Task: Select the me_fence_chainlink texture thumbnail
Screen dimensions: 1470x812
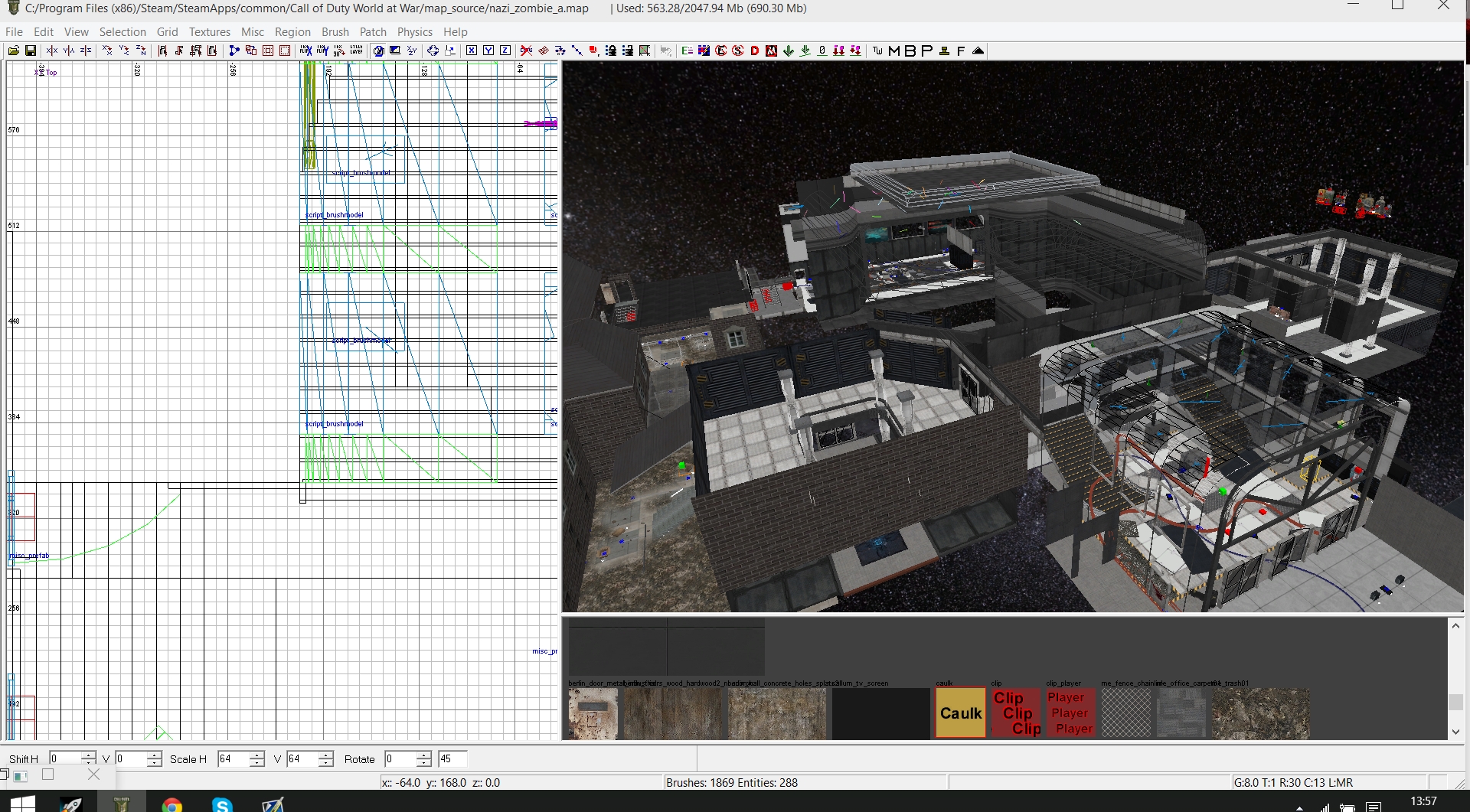Action: click(x=1125, y=713)
